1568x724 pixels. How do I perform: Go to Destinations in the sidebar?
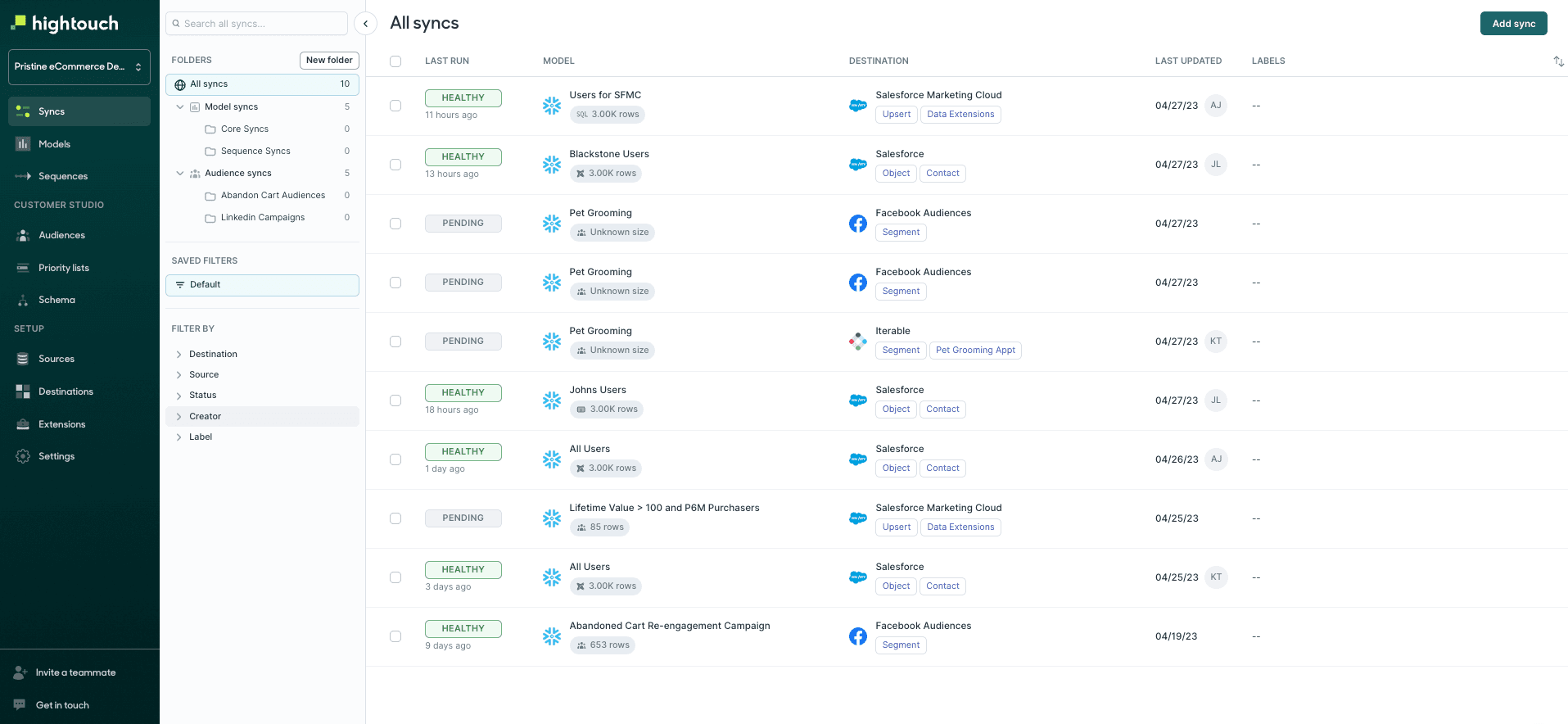point(66,392)
